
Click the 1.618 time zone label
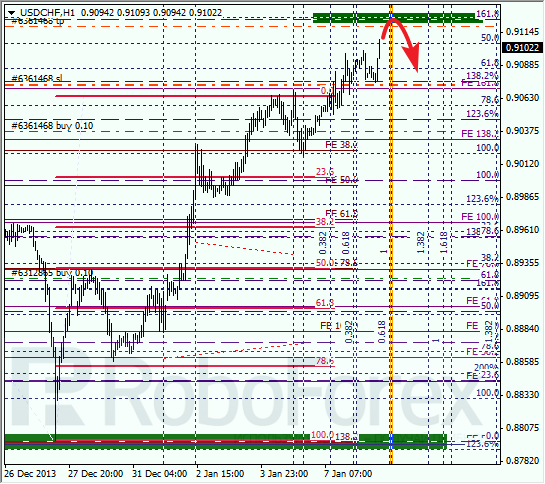444,243
